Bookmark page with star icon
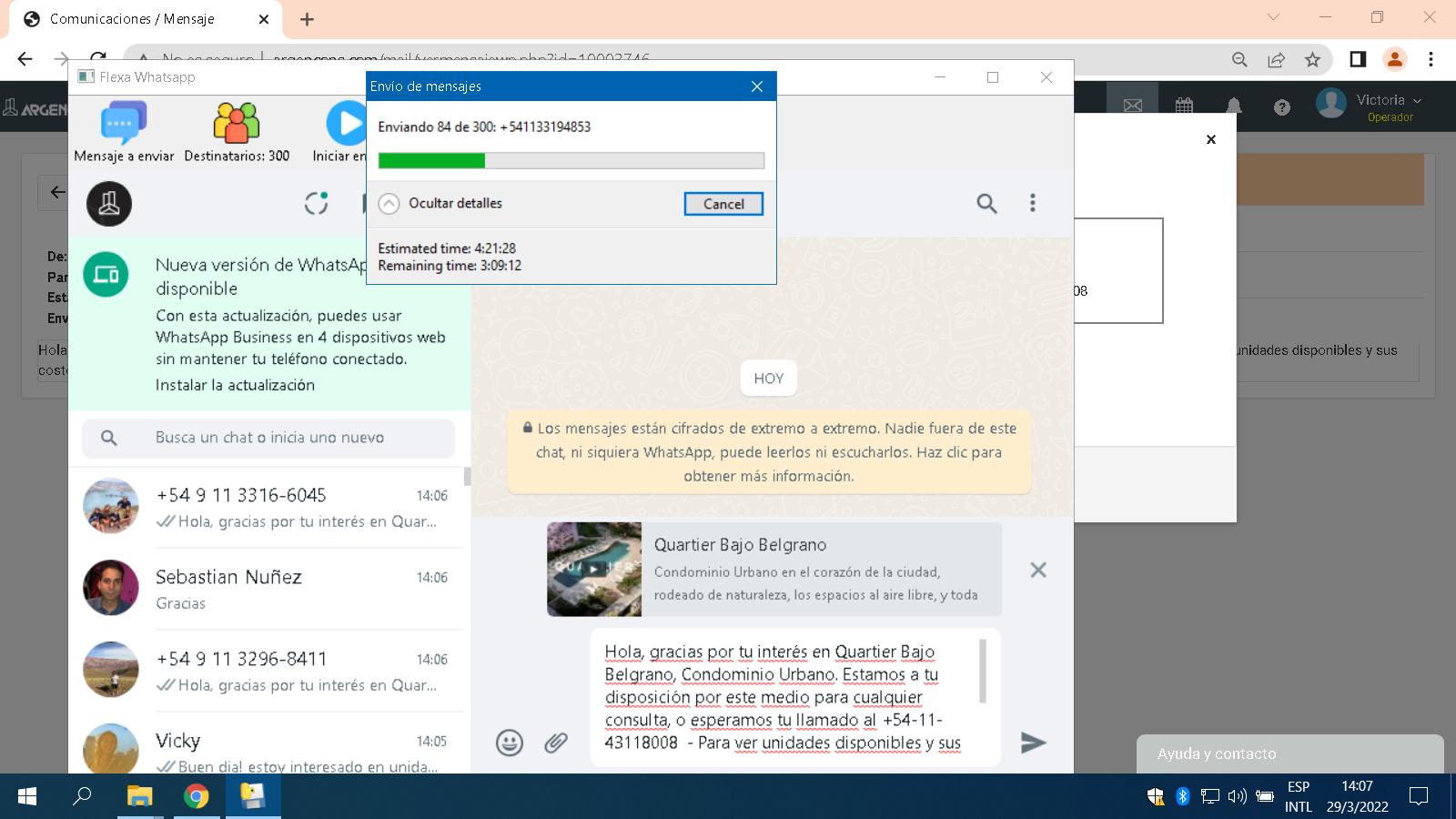The image size is (1456, 819). pos(1312,59)
